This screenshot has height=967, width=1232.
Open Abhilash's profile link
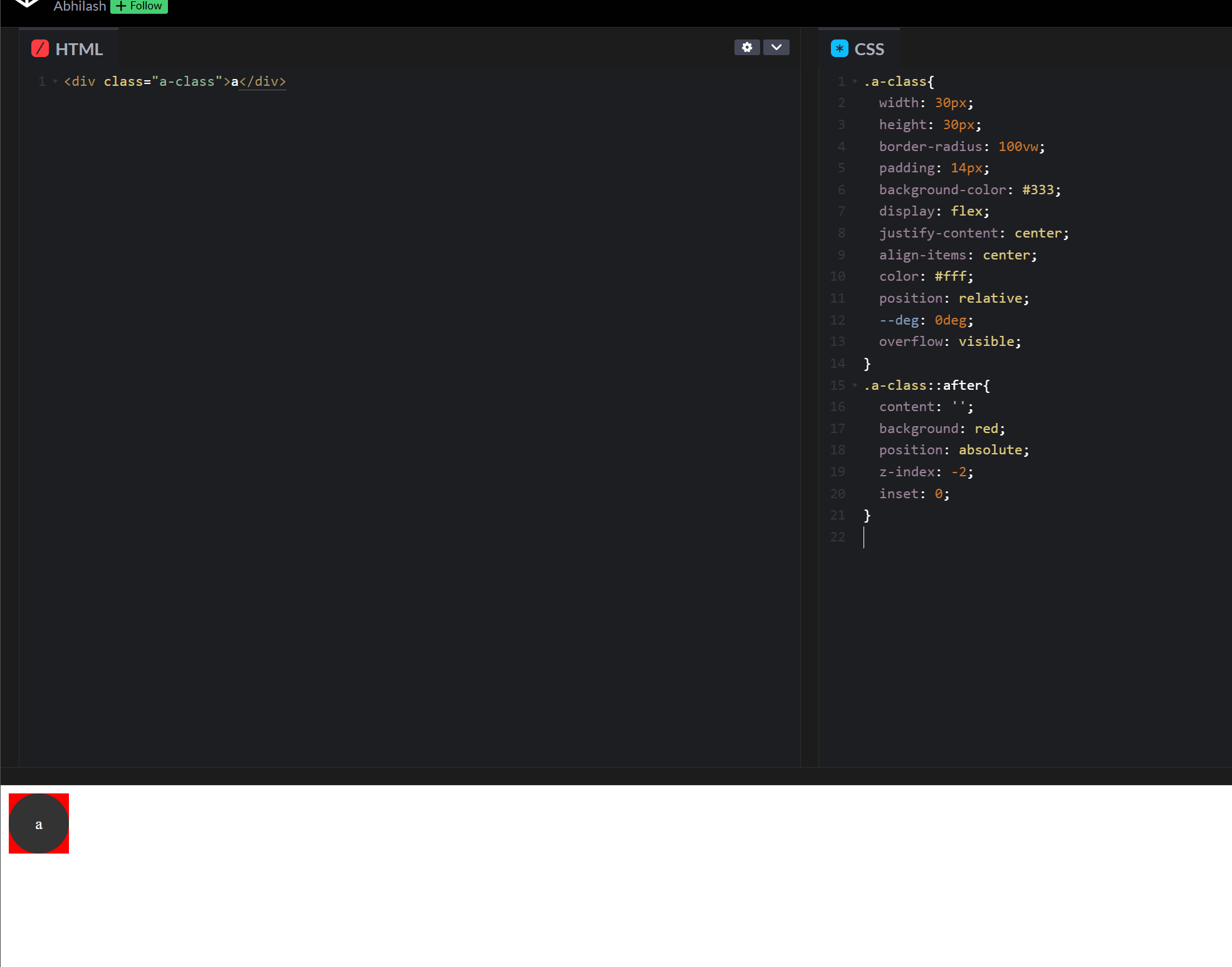80,6
